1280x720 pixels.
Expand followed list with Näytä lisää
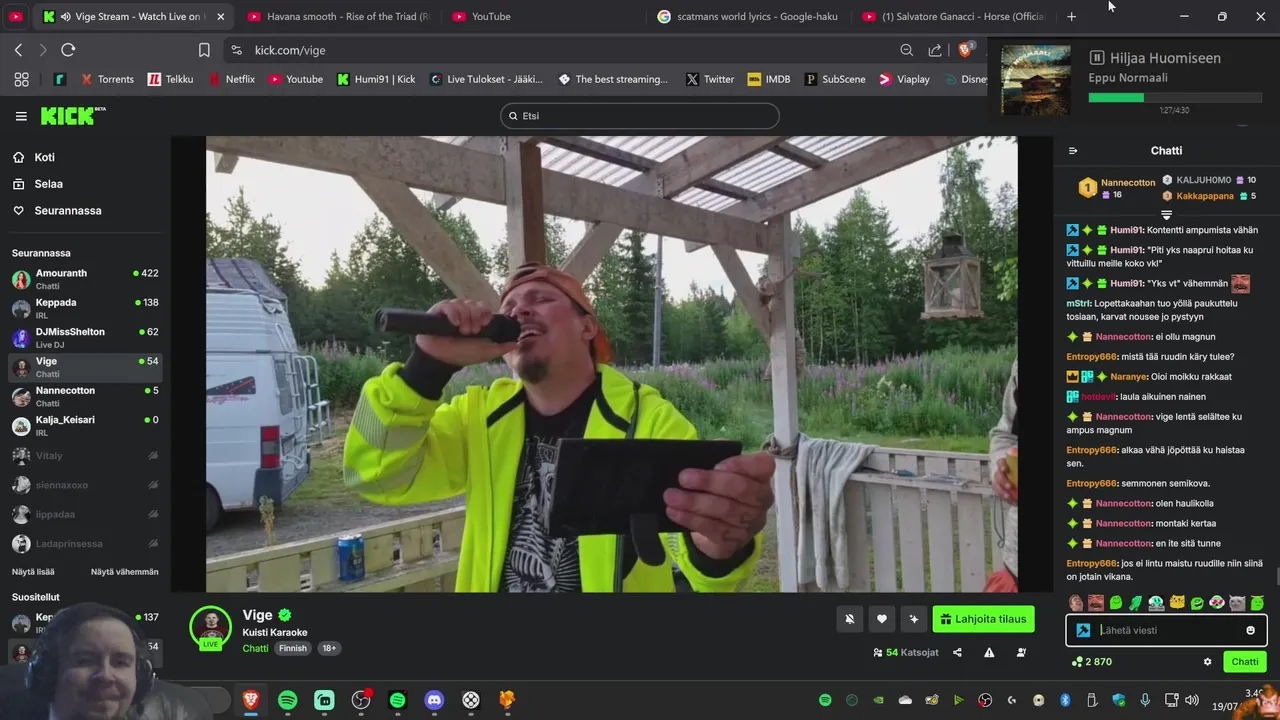(33, 572)
